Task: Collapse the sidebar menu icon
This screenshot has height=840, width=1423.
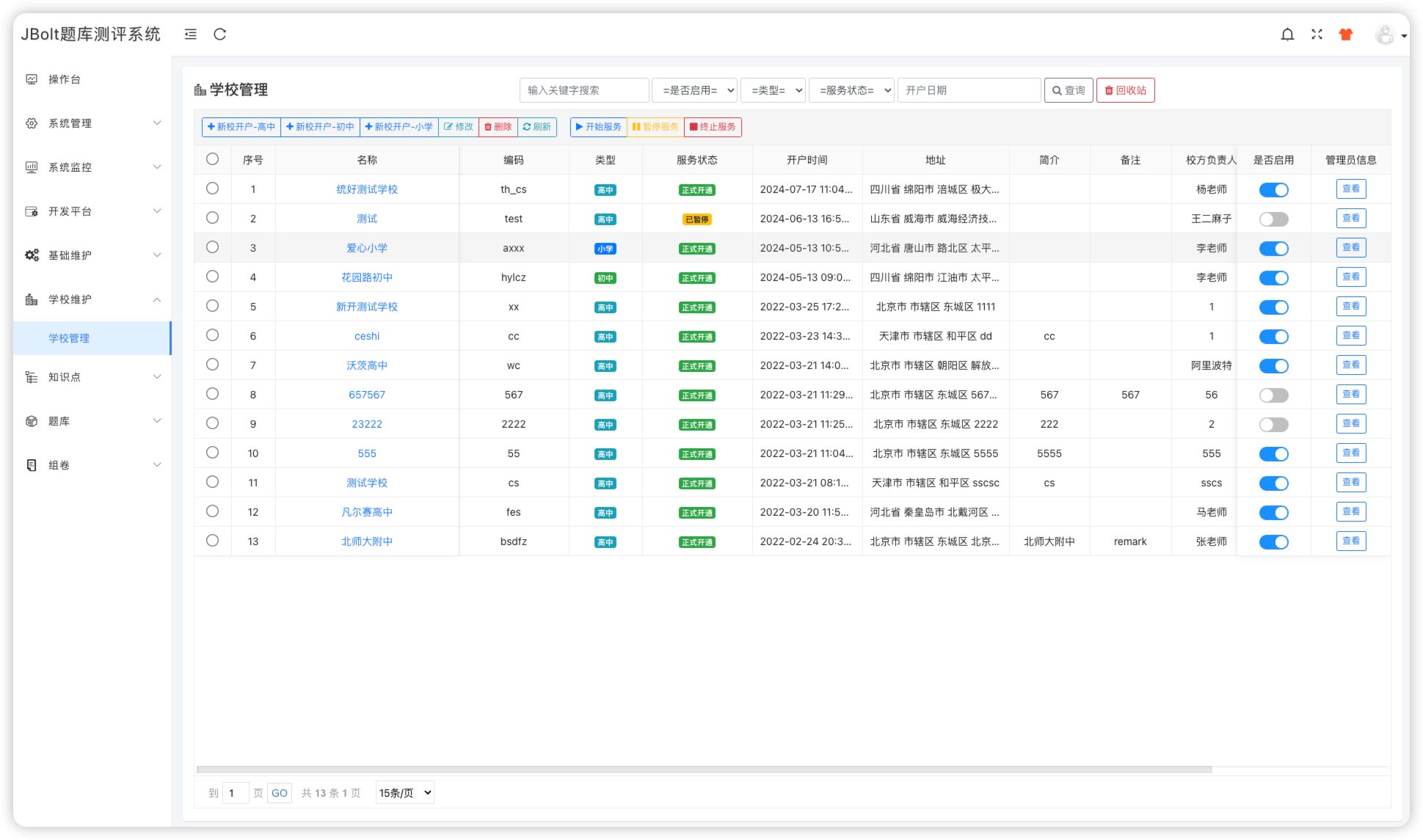Action: click(190, 34)
